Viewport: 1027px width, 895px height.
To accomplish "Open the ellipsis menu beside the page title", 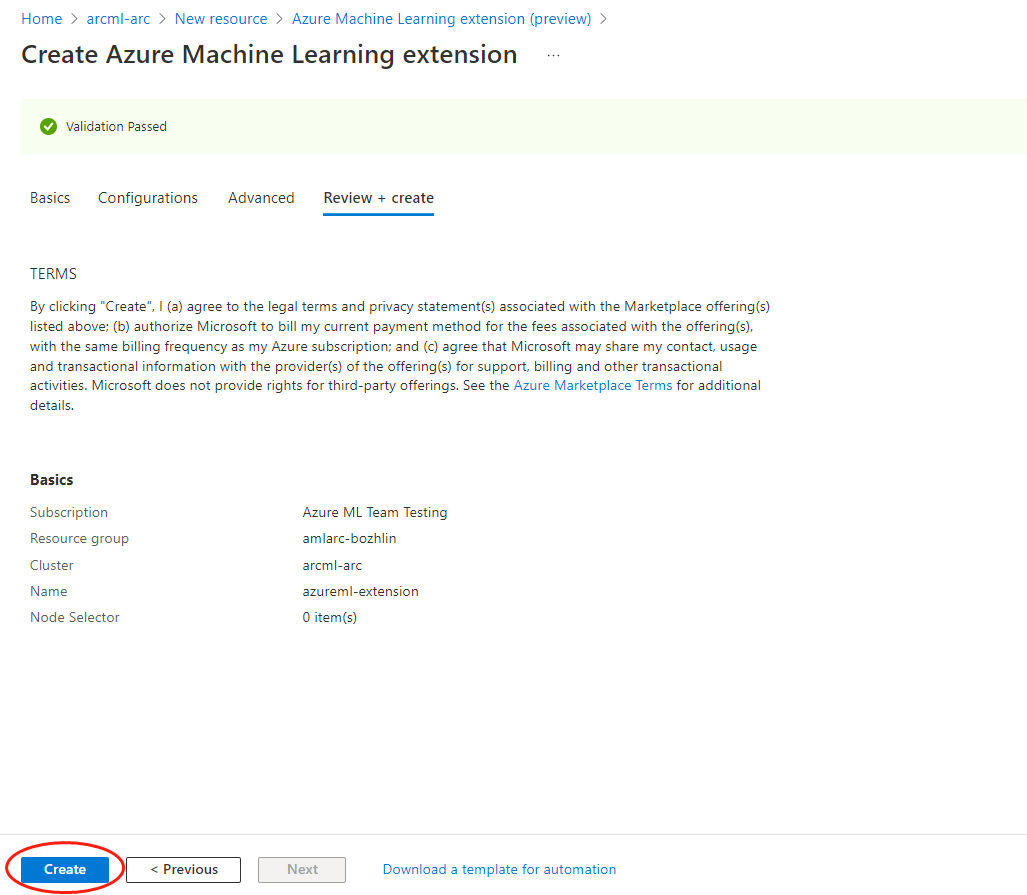I will pos(553,56).
